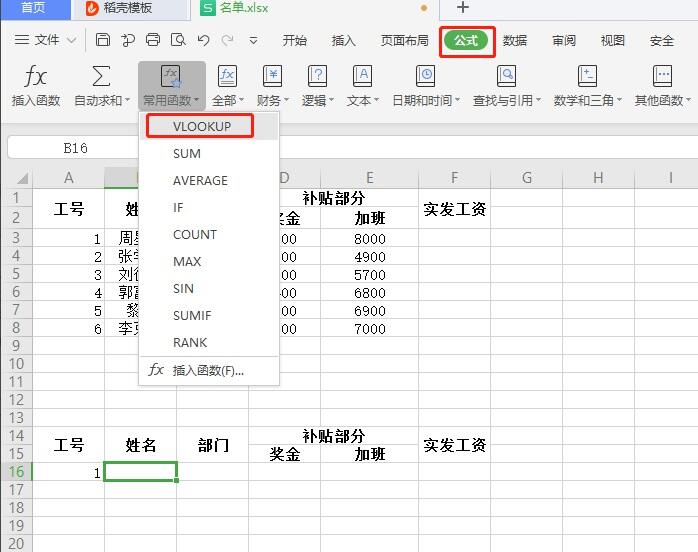Open the 全部 all functions icon
Screen dimensions: 698x552
click(x=227, y=76)
